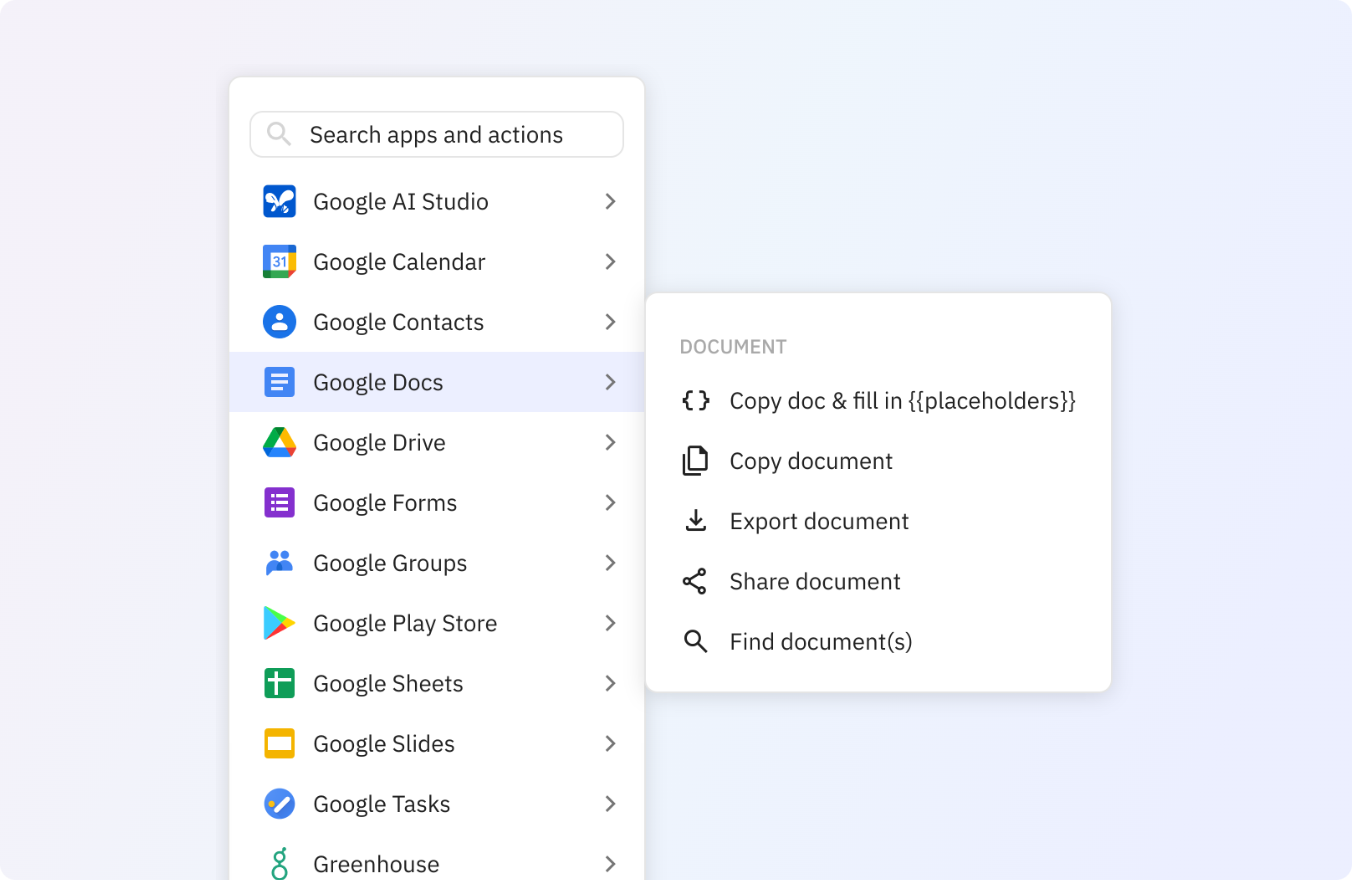Click the DOCUMENT section heading
This screenshot has height=880, width=1352.
[733, 347]
